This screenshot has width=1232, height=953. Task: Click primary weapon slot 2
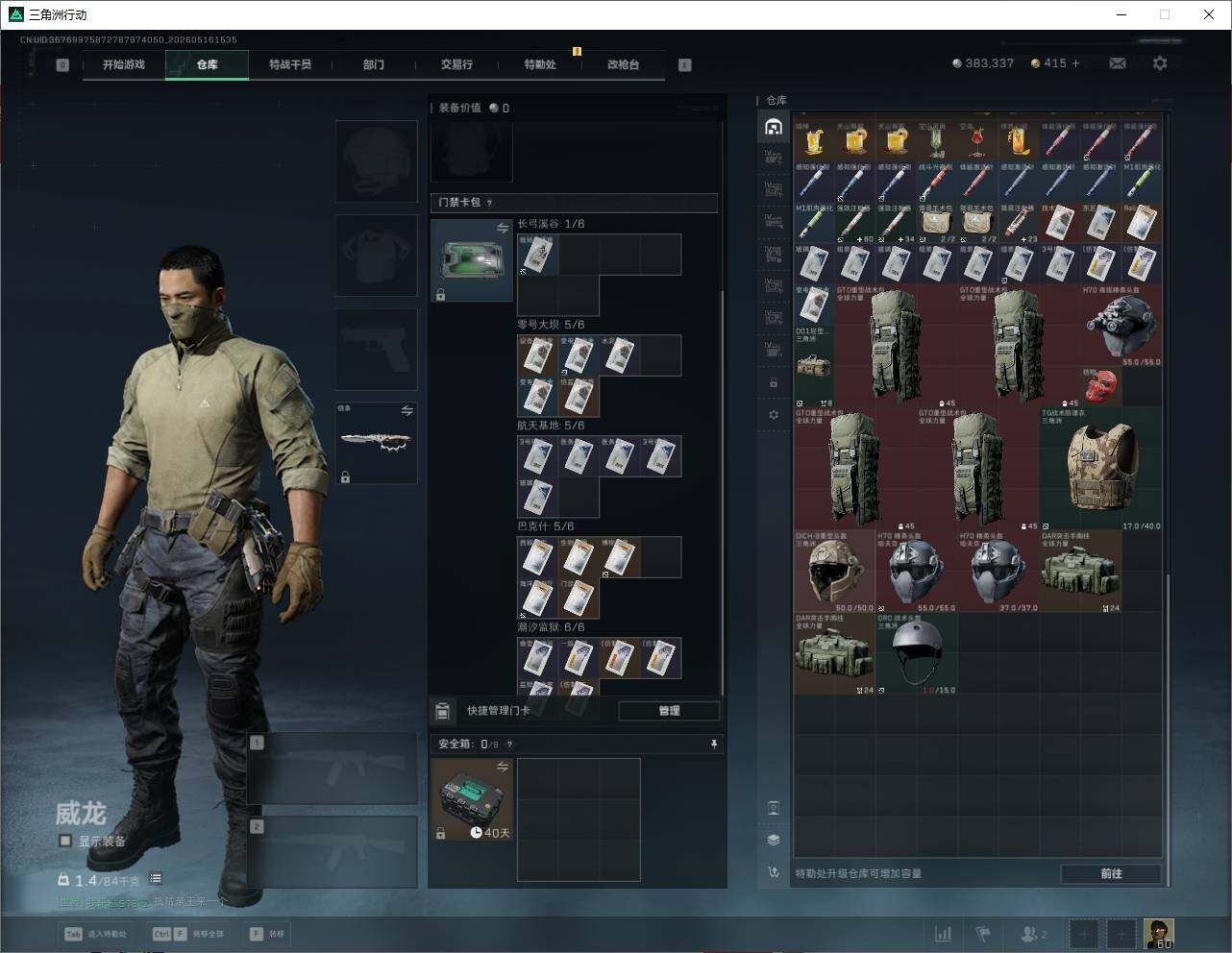tap(333, 852)
